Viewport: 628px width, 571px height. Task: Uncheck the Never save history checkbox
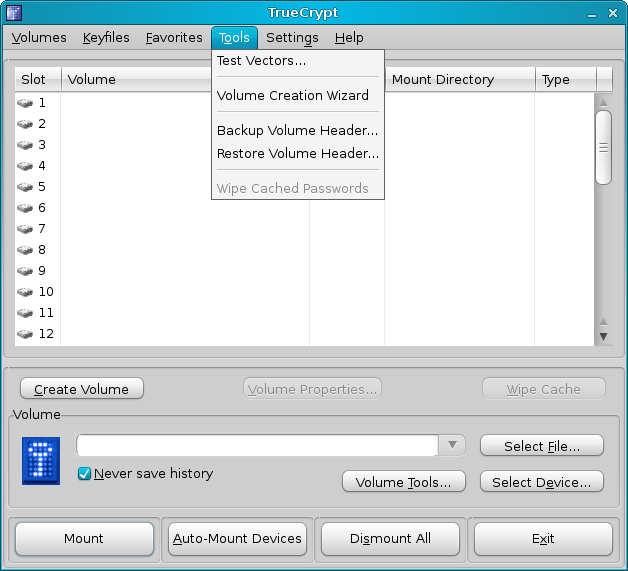85,474
